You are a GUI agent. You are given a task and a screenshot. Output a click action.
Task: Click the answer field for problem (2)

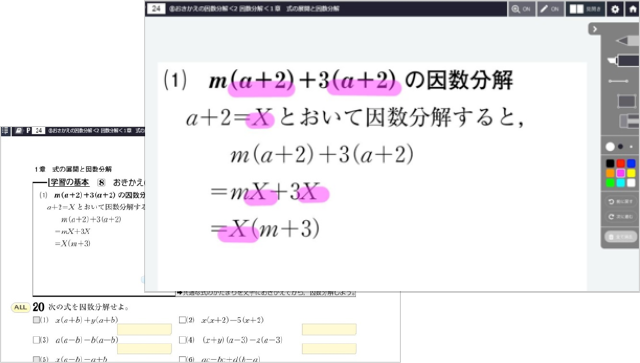click(x=329, y=329)
